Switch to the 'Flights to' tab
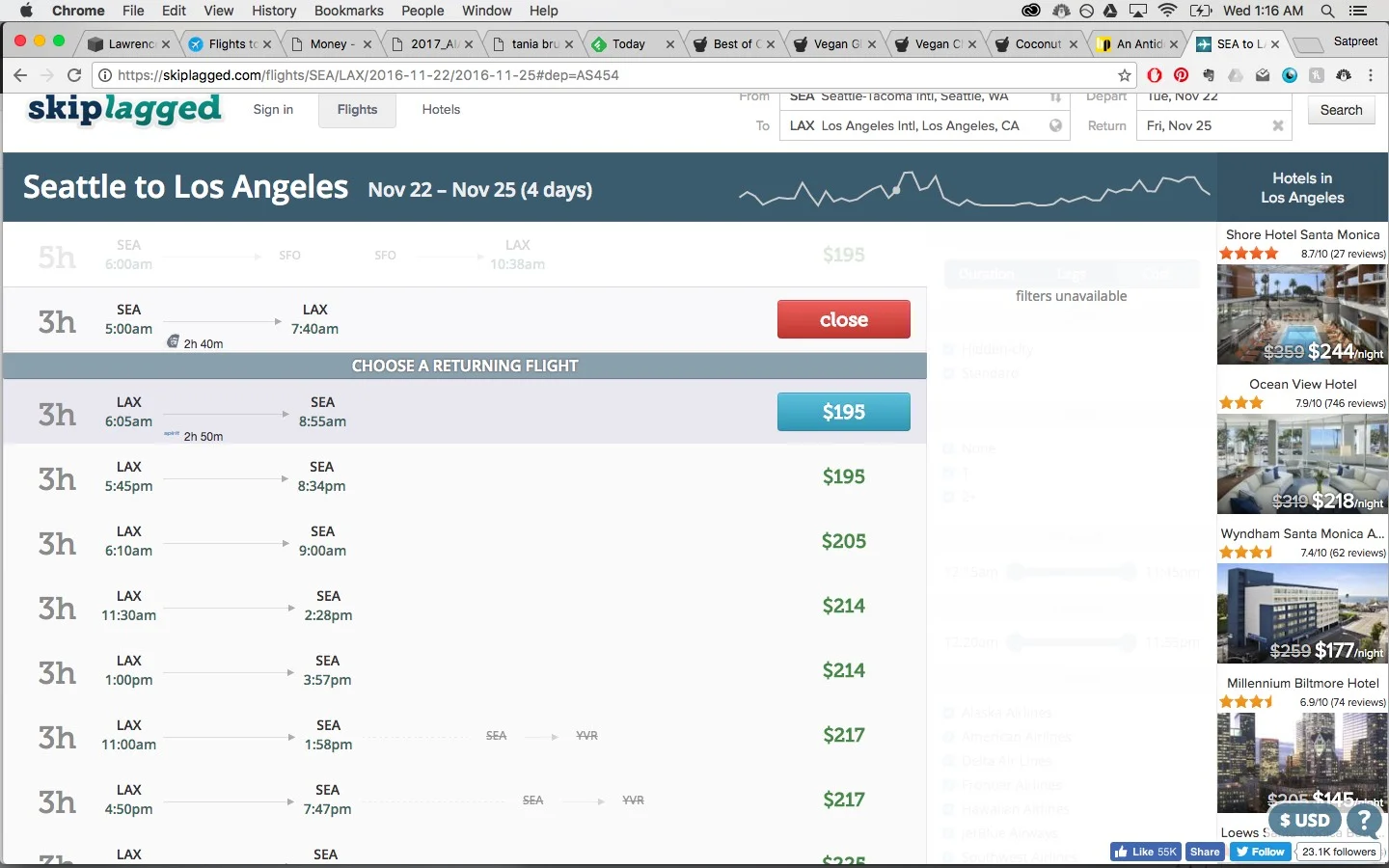This screenshot has width=1389, height=868. (228, 44)
